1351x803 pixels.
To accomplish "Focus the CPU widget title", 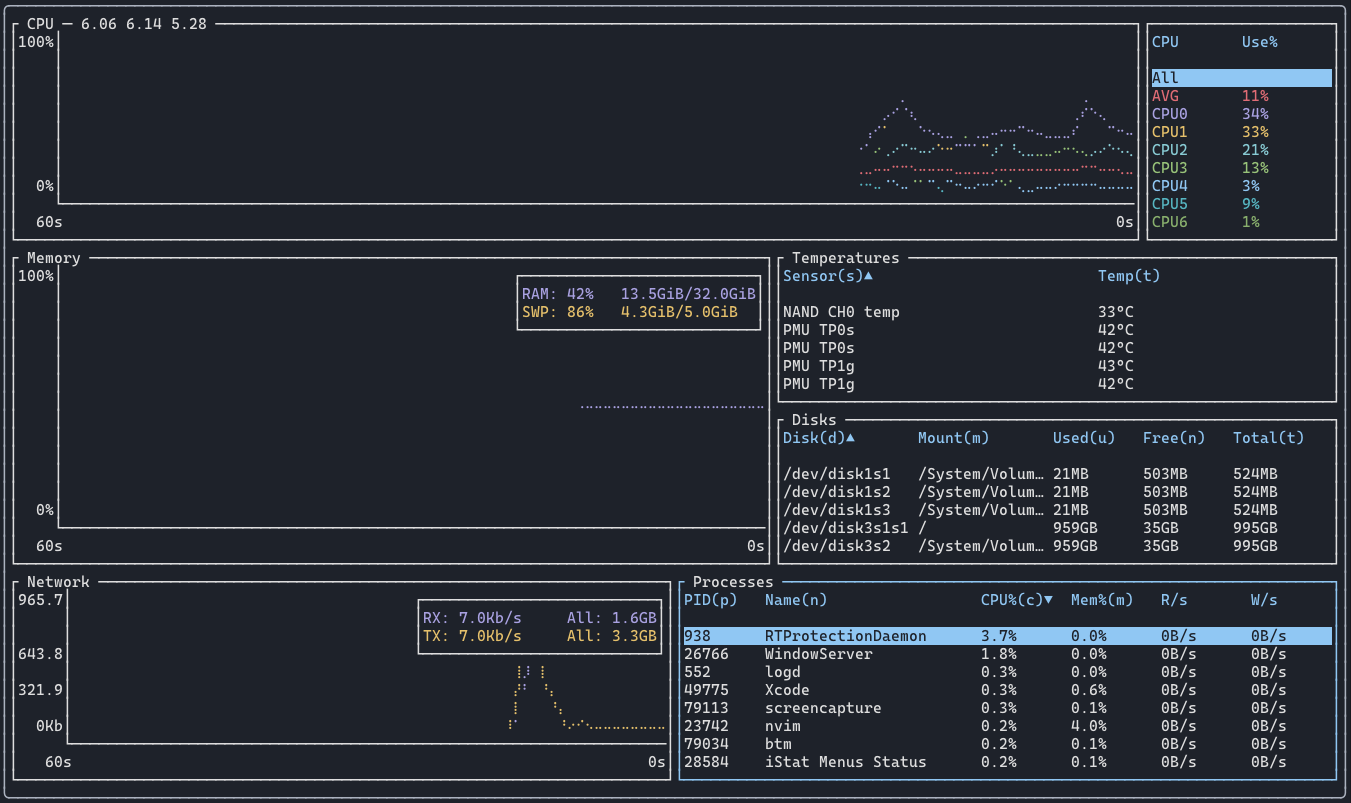I will pyautogui.click(x=41, y=24).
